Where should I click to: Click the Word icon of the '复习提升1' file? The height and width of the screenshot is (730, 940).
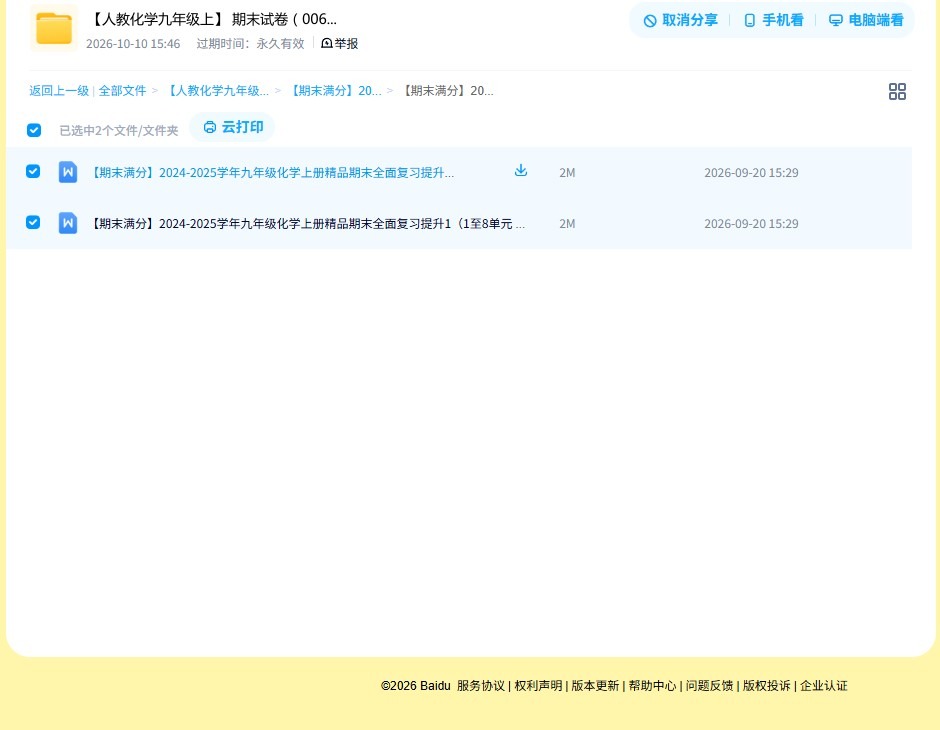[68, 223]
